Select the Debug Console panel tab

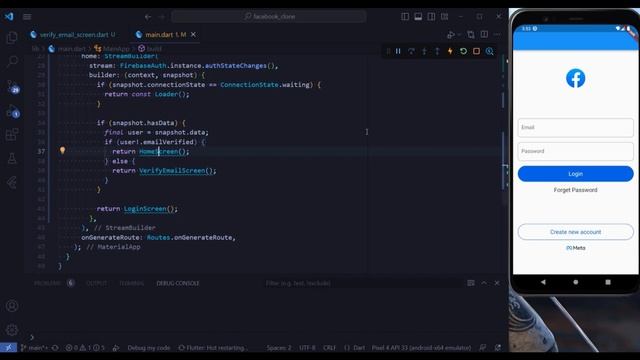click(x=178, y=283)
